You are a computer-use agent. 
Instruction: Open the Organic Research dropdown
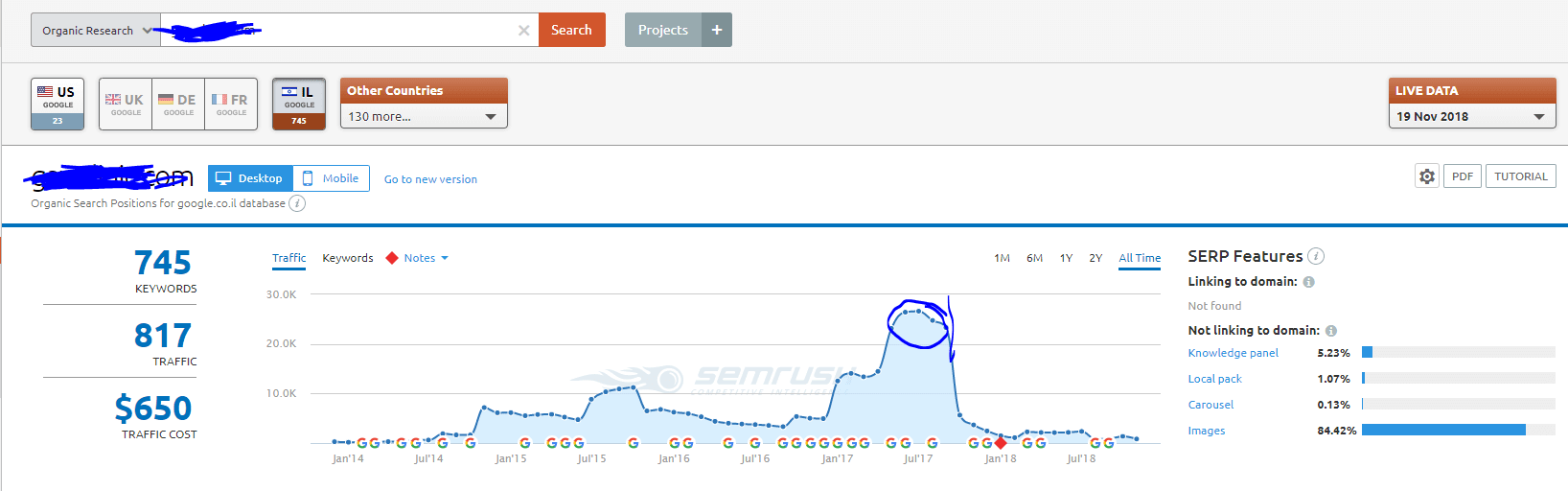[95, 30]
